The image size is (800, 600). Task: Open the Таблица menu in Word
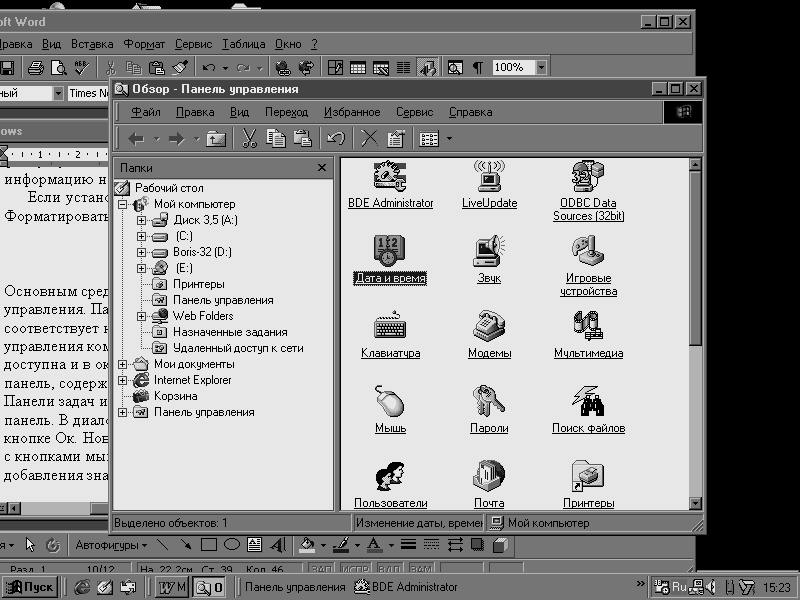pyautogui.click(x=243, y=44)
